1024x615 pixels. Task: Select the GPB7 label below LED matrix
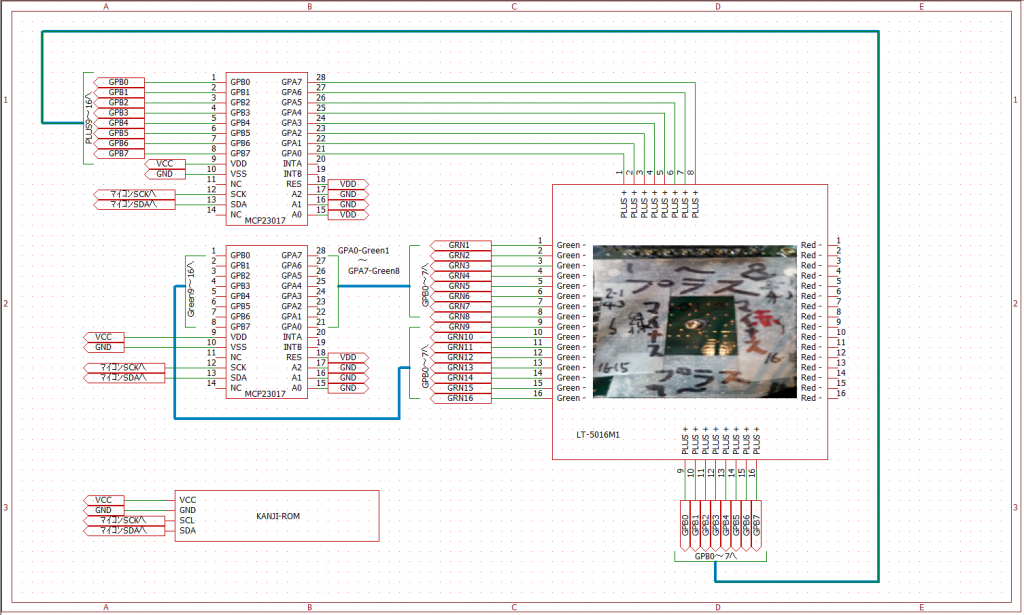tap(756, 525)
